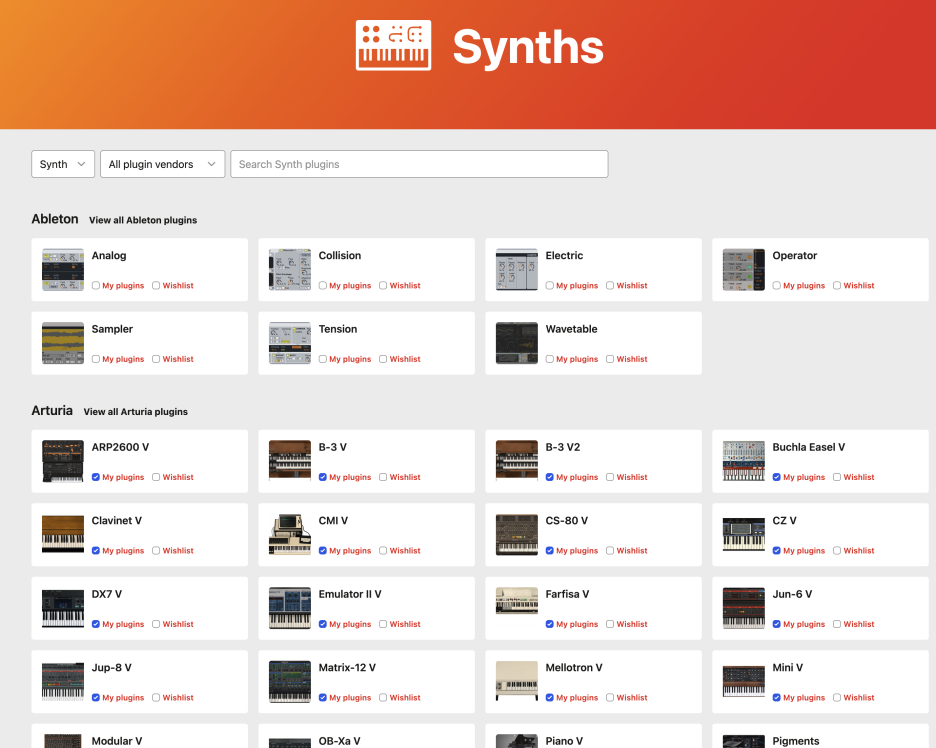This screenshot has height=748, width=936.
Task: Open the Farfisa V thumbnail
Action: tap(516, 601)
